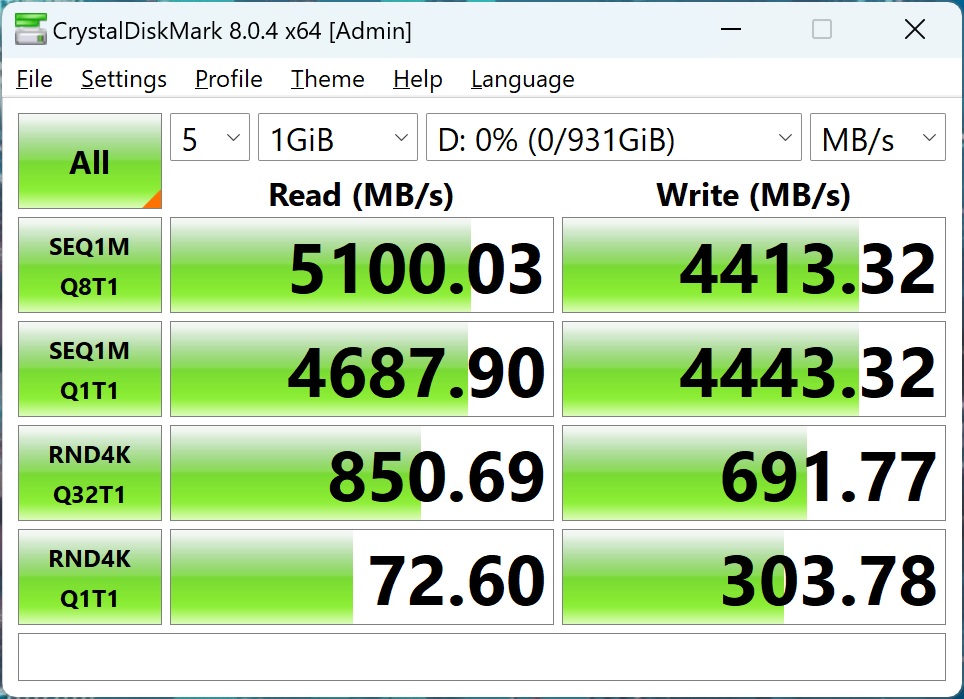Close the CrystalDiskMark window
This screenshot has height=699, width=964.
(x=915, y=29)
